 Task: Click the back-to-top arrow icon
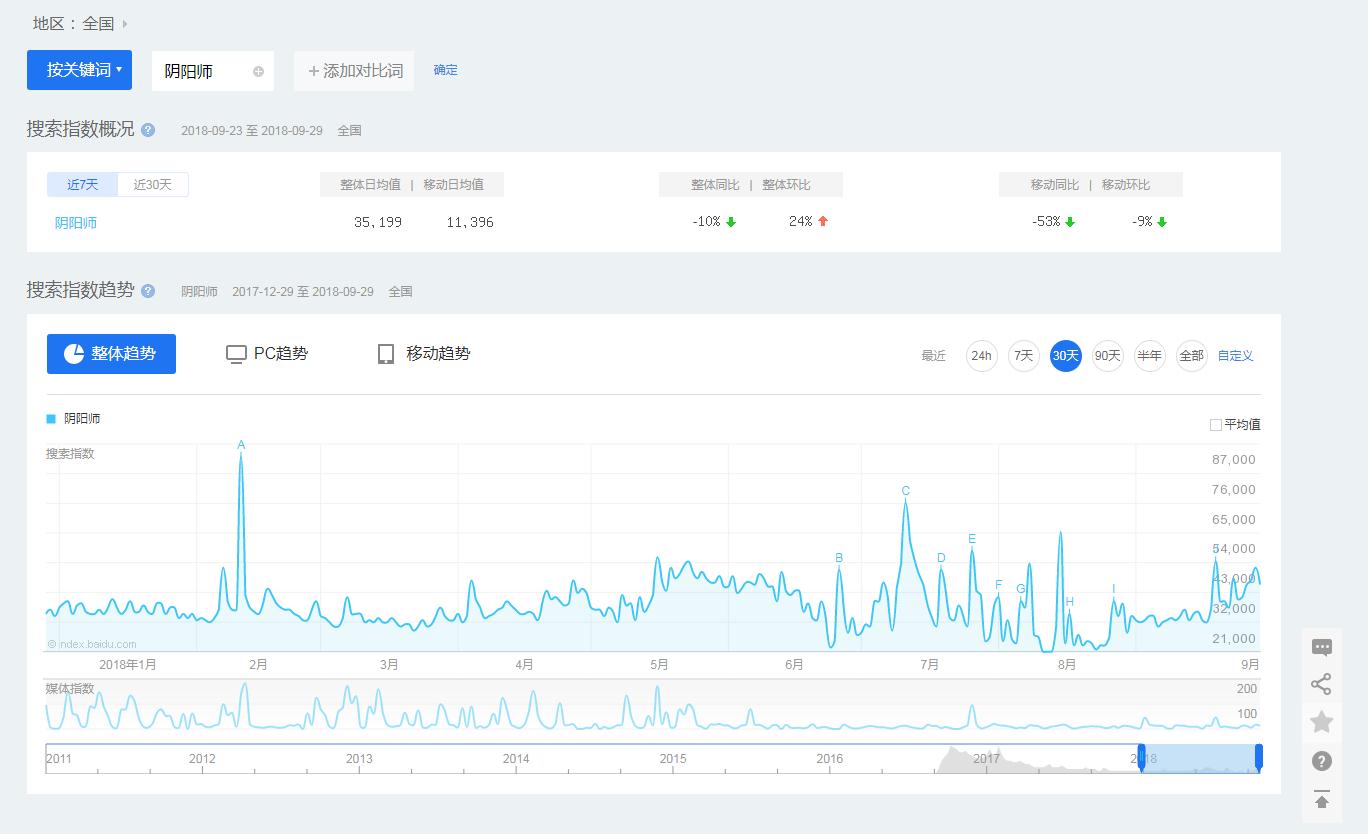[1321, 799]
